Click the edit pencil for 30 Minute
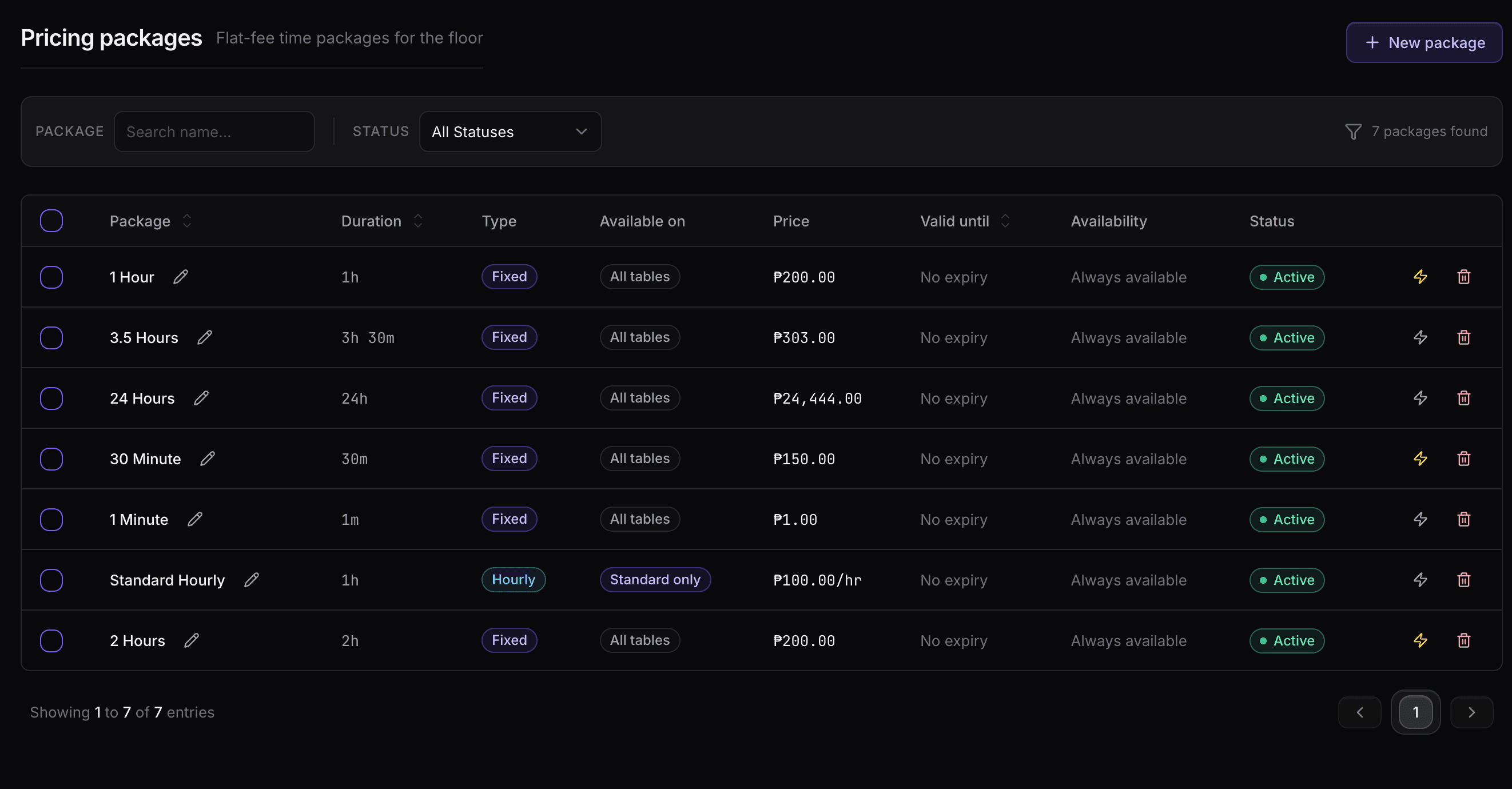 point(208,459)
